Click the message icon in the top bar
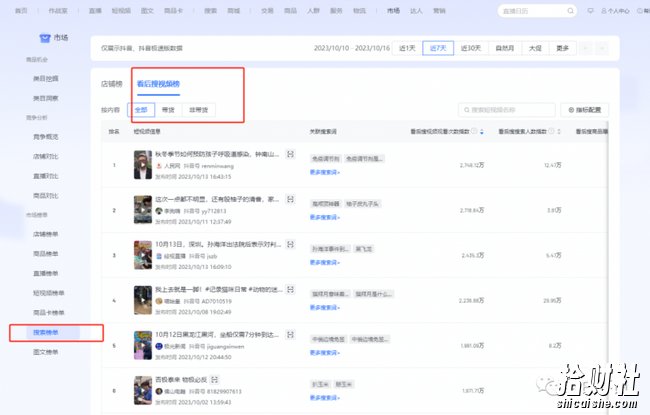This screenshot has height=415, width=650. click(x=590, y=11)
